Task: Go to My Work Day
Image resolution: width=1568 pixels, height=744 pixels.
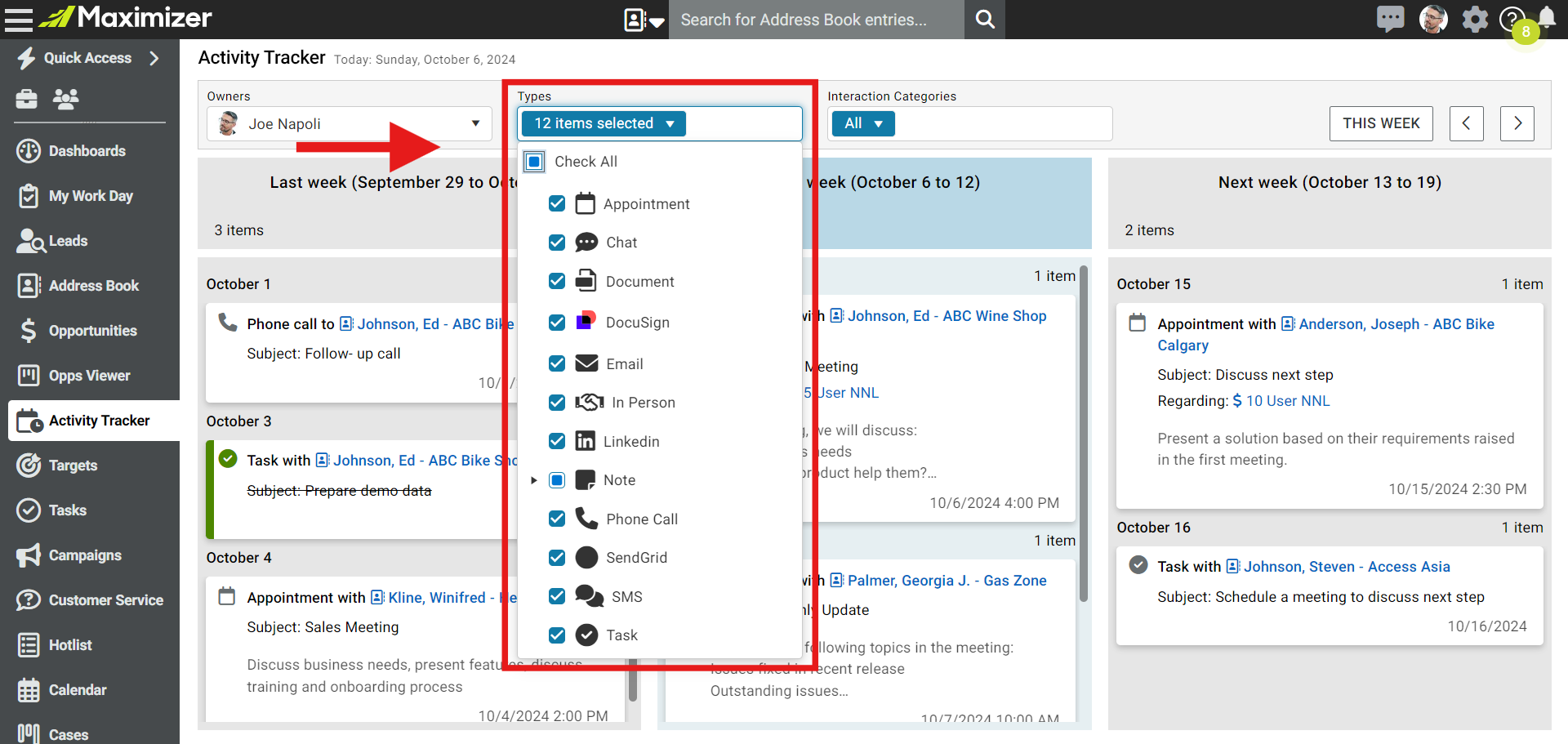Action: [90, 196]
